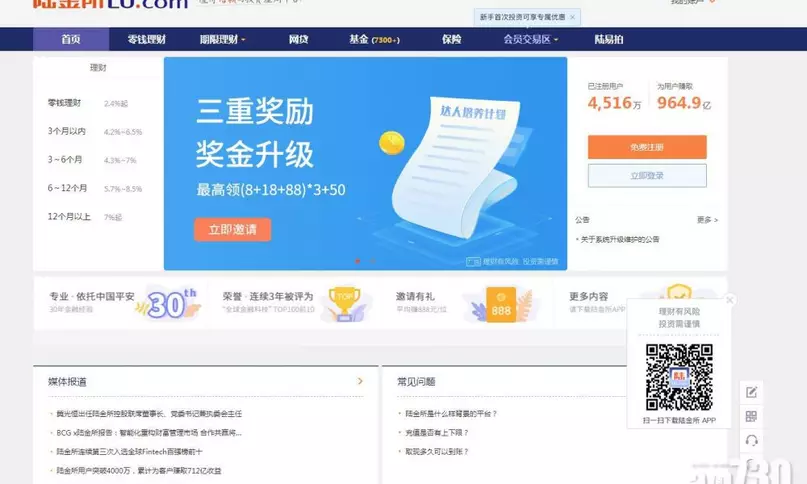Viewport: 807px width, 484px height.
Task: Expand the 期限理财 dropdown menu
Action: tap(222, 39)
